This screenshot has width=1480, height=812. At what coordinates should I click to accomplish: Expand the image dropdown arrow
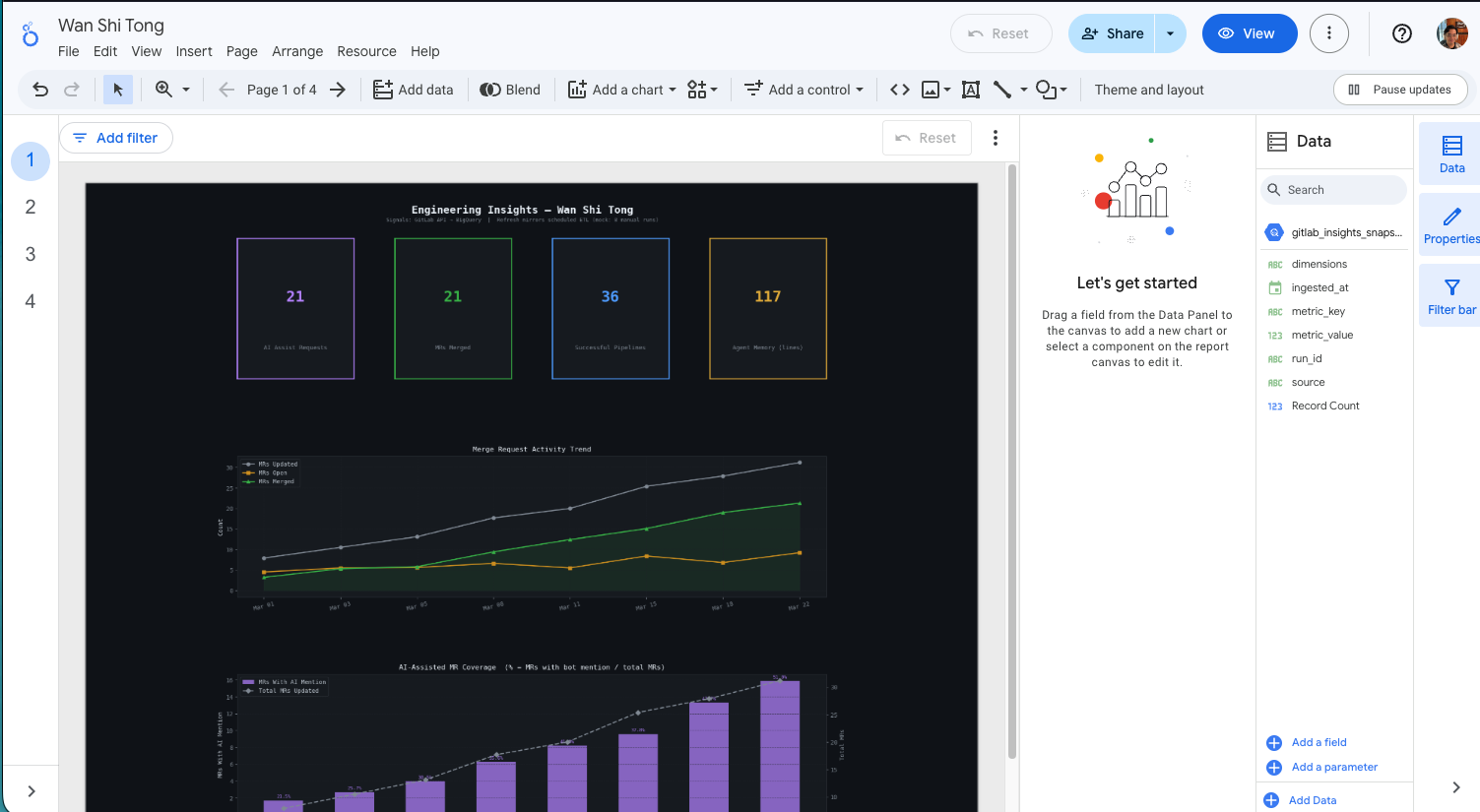tap(947, 90)
